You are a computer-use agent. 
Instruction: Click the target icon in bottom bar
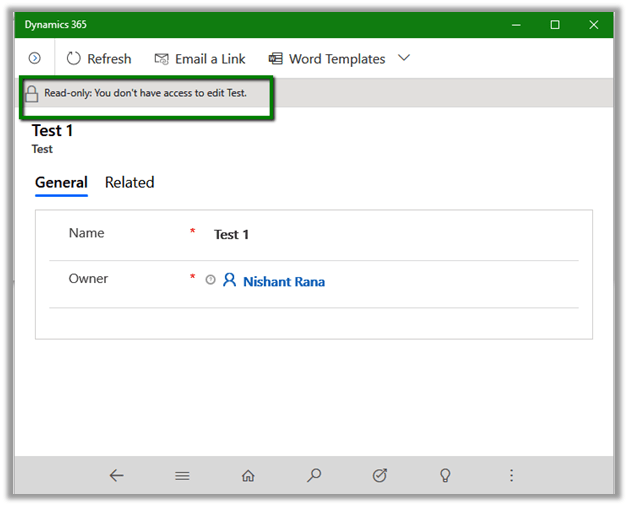[x=380, y=476]
